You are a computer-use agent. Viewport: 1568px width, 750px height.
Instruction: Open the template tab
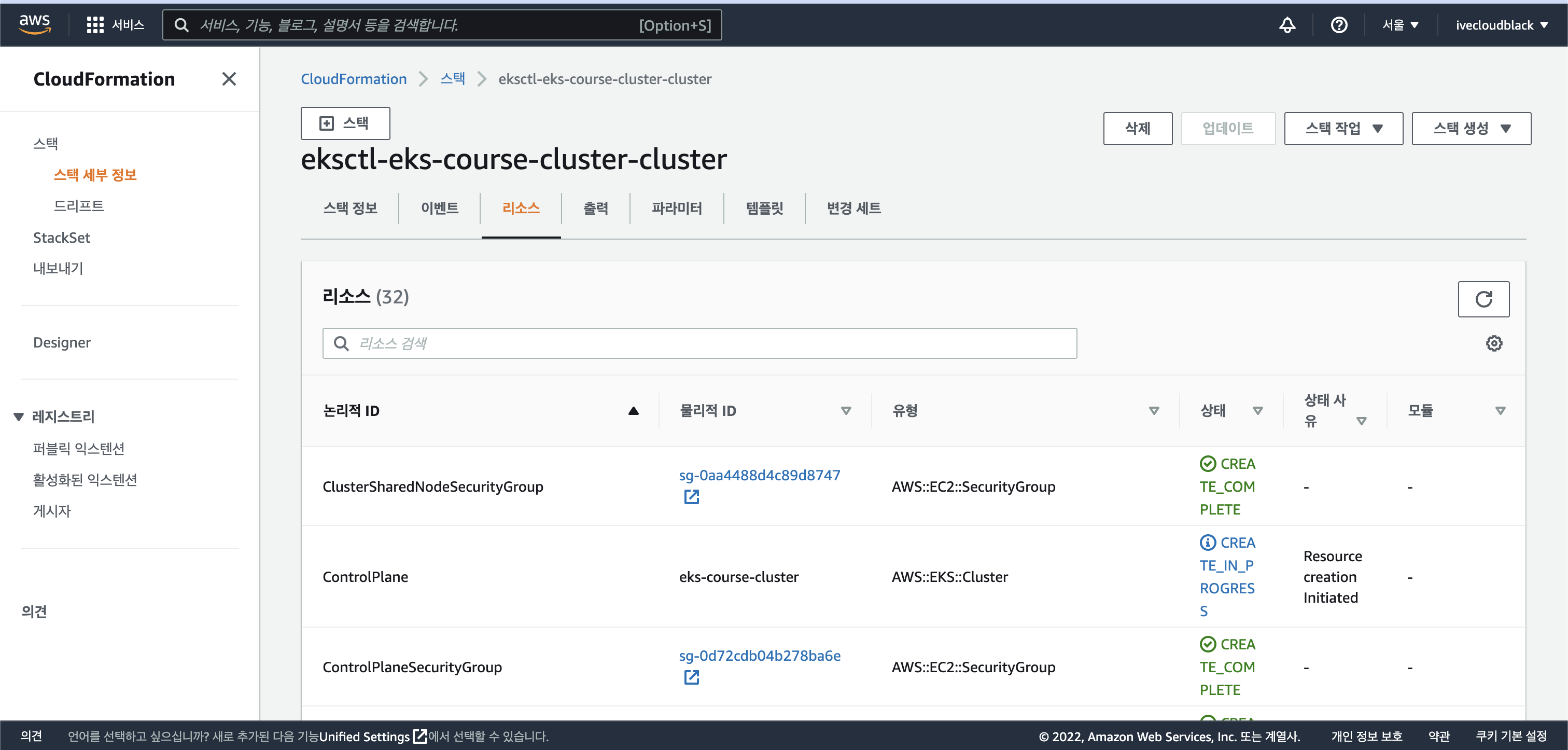click(x=764, y=208)
